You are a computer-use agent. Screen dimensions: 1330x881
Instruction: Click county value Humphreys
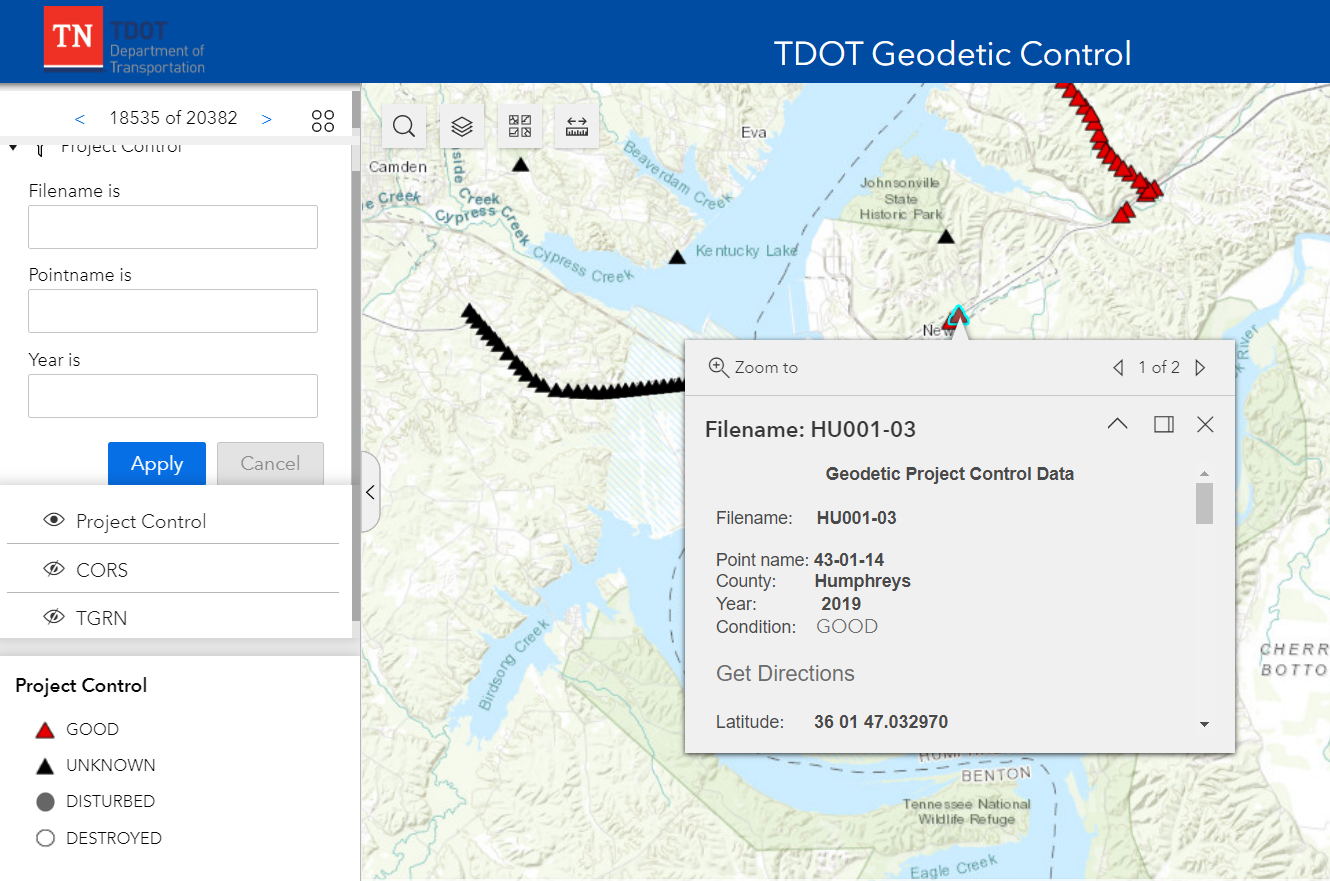pos(863,581)
